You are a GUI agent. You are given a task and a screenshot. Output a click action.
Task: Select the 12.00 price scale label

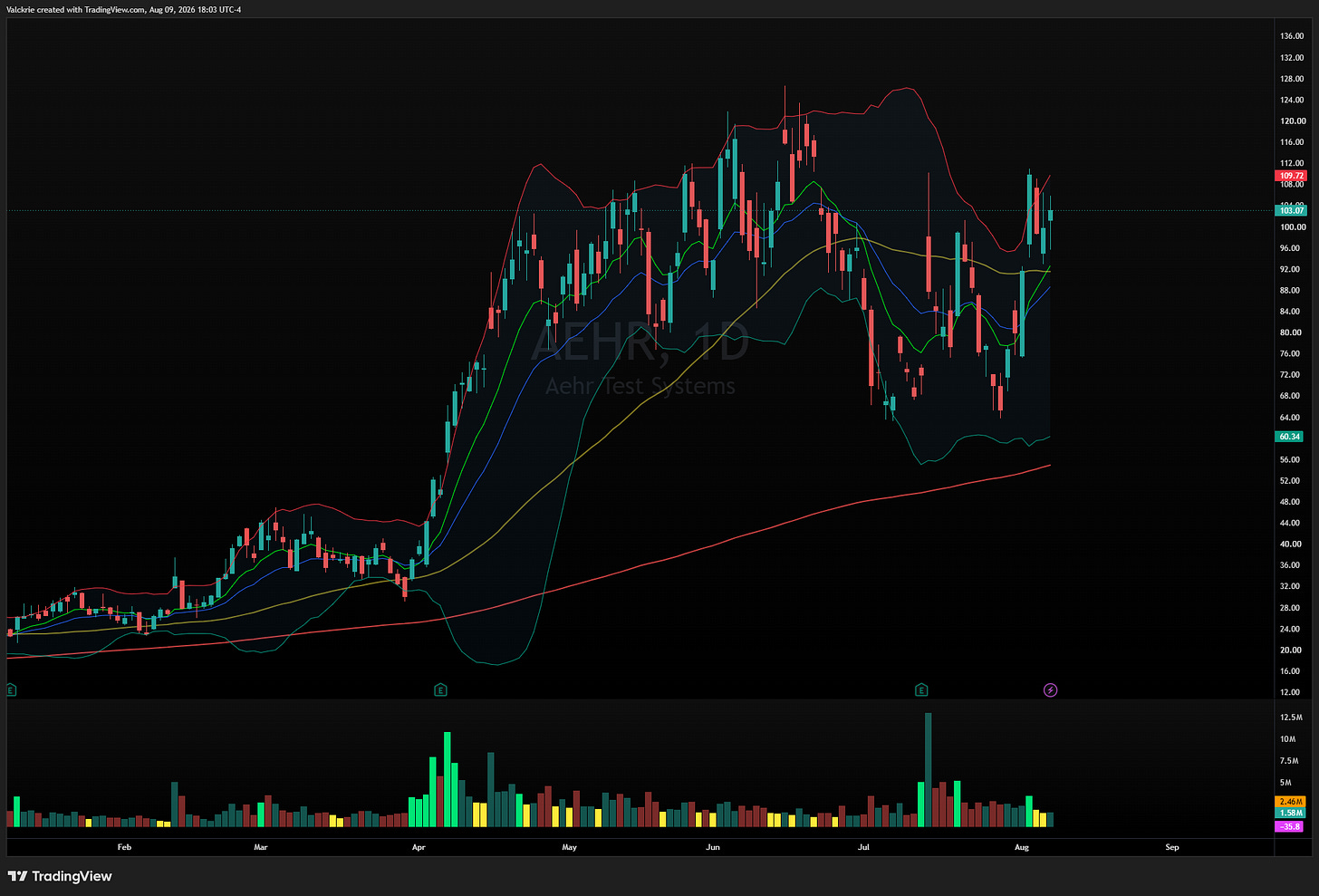(1290, 692)
